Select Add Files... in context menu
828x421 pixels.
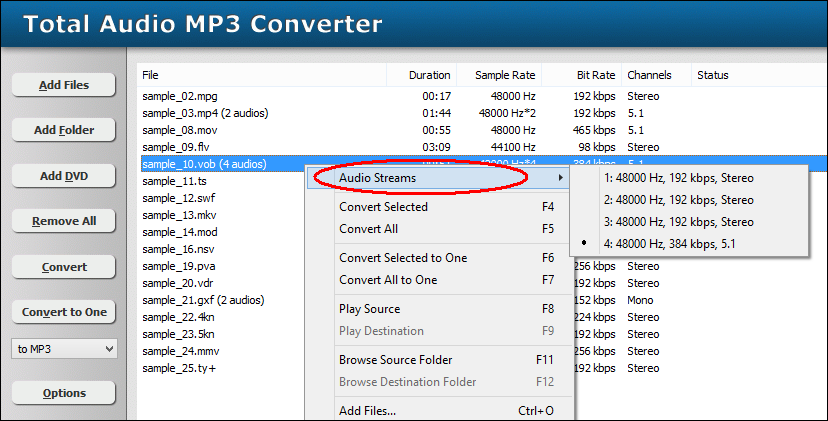(x=439, y=410)
